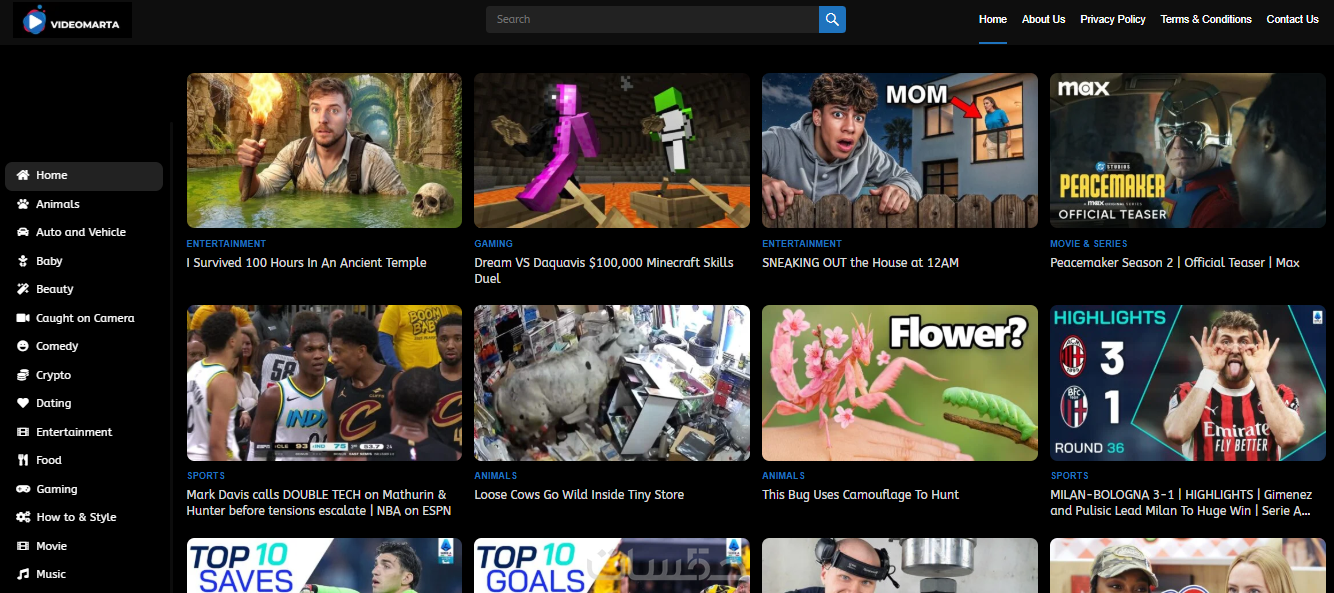Click the Caught on Camera video icon
1334x593 pixels.
click(x=23, y=318)
